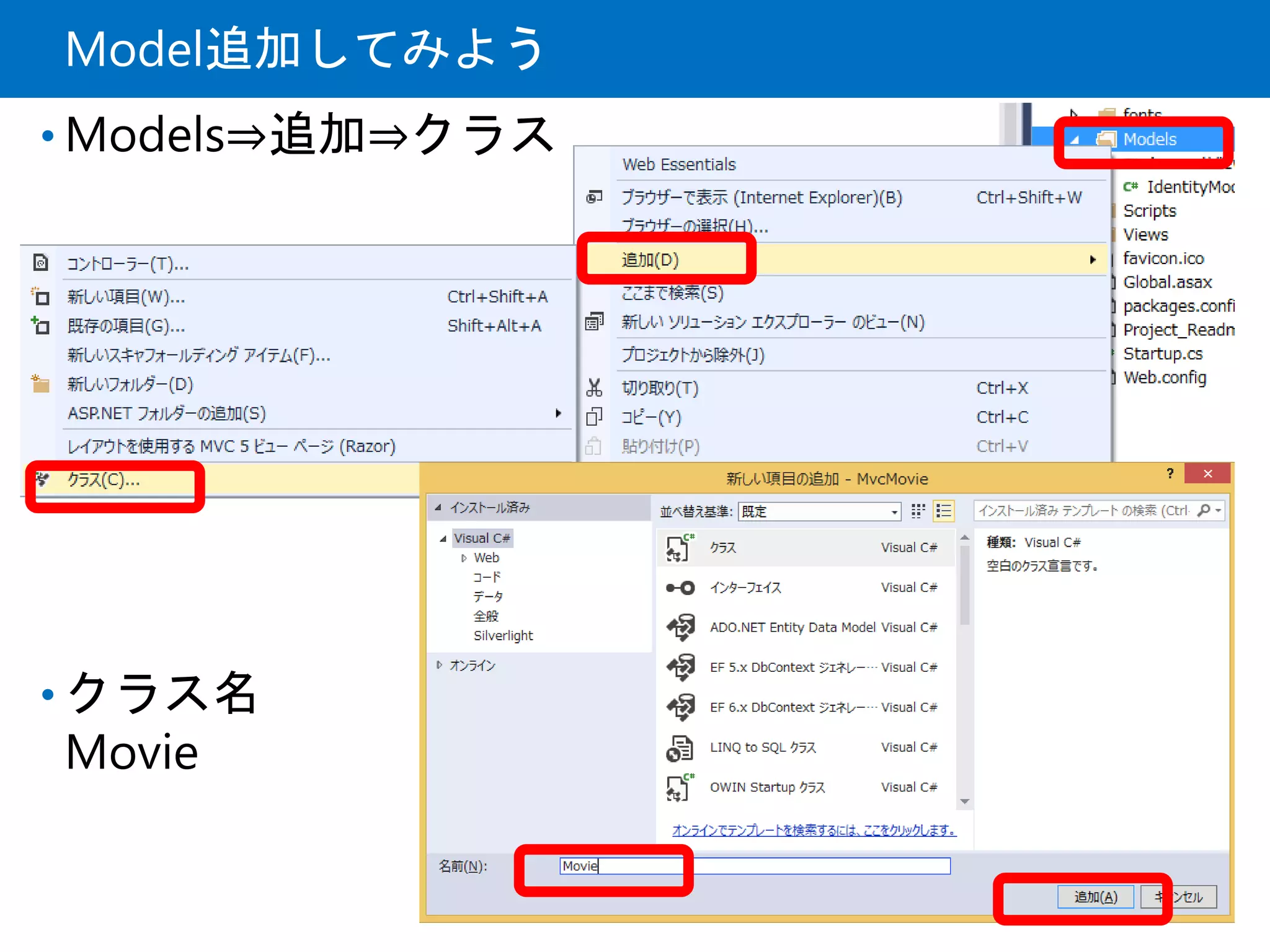Click the キャンセル button
Image resolution: width=1270 pixels, height=952 pixels.
(x=1178, y=897)
